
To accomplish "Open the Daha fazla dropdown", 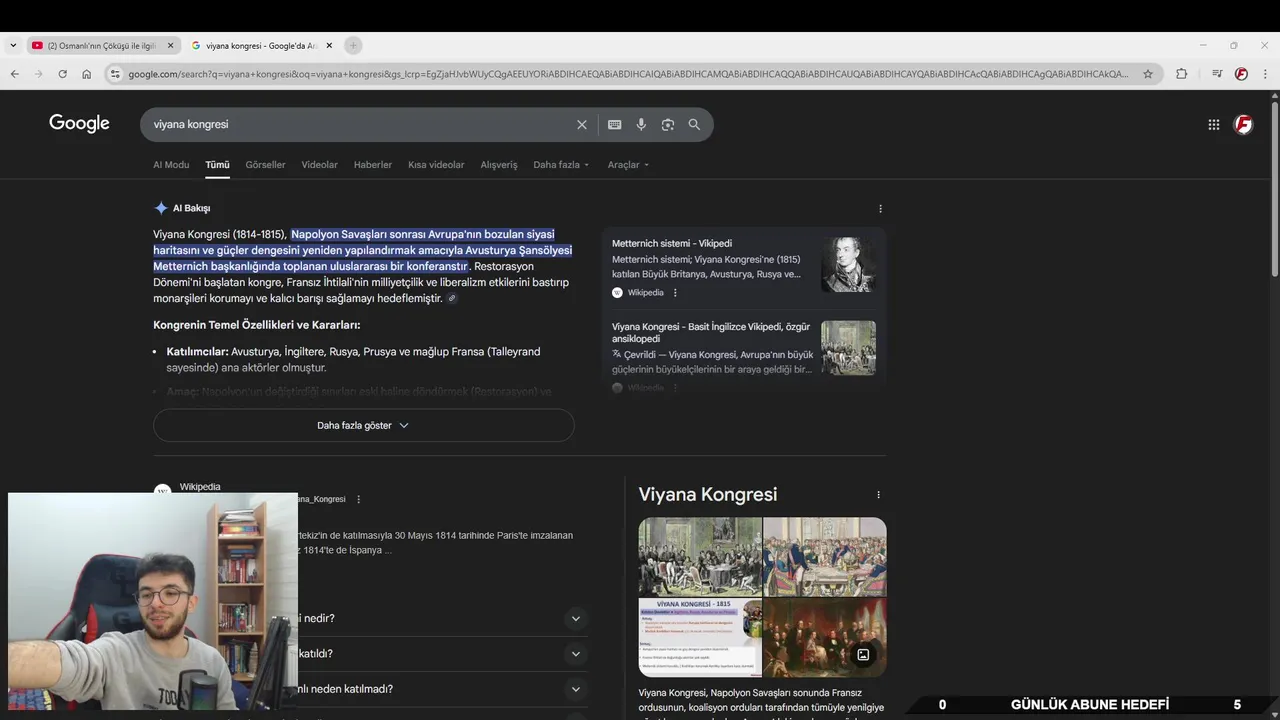I will (x=561, y=165).
